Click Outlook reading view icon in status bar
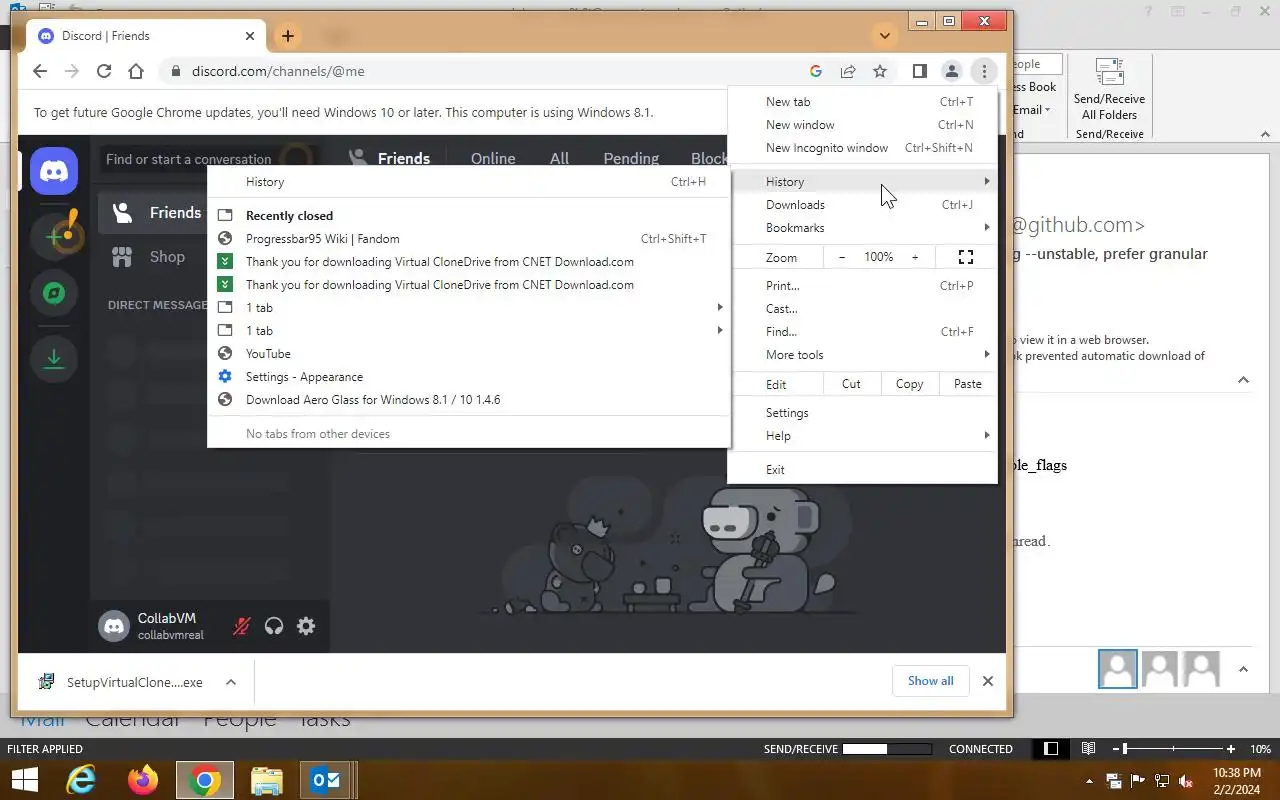 1088,748
